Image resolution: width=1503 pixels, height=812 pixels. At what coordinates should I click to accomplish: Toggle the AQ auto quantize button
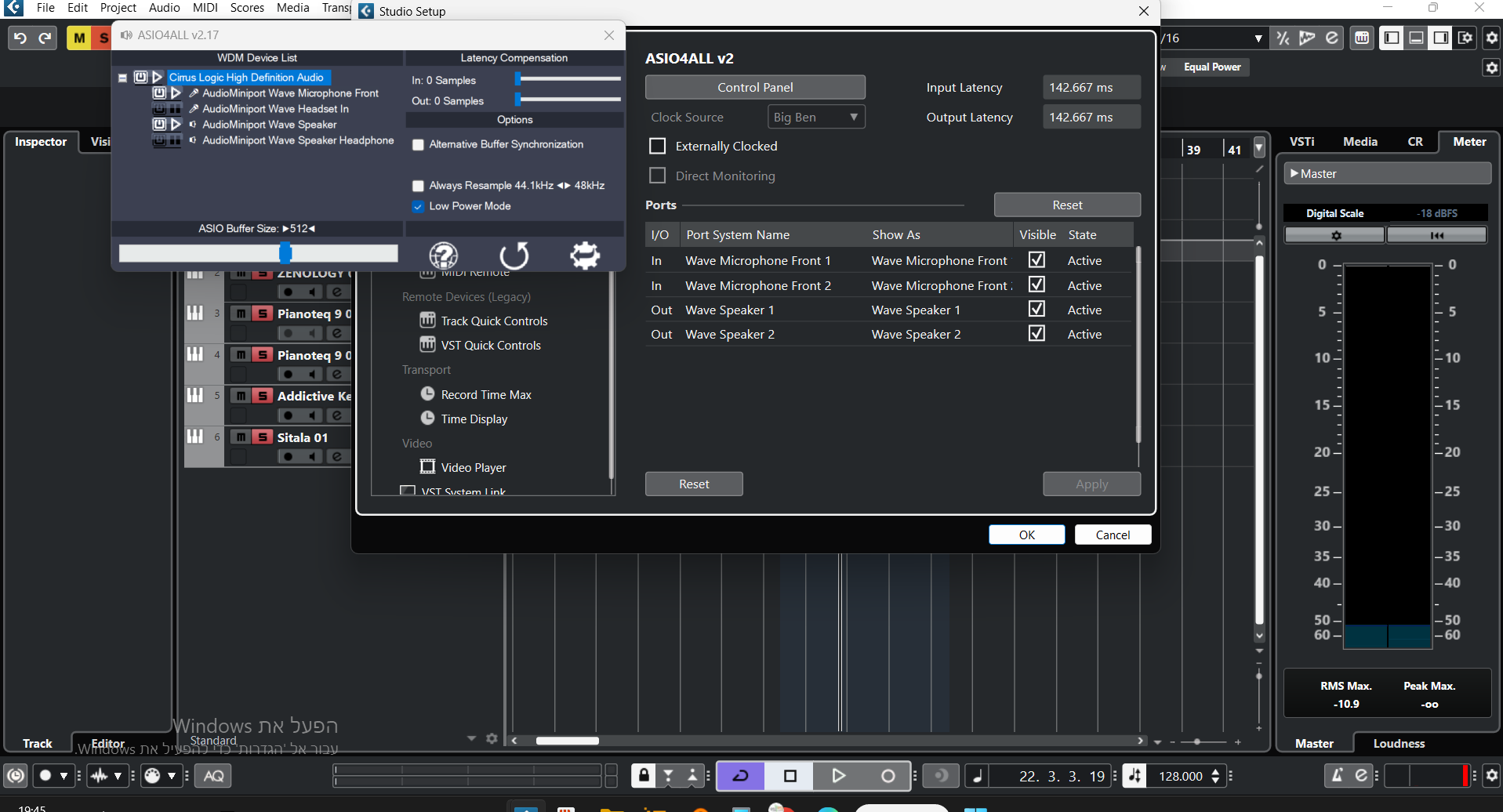[214, 776]
